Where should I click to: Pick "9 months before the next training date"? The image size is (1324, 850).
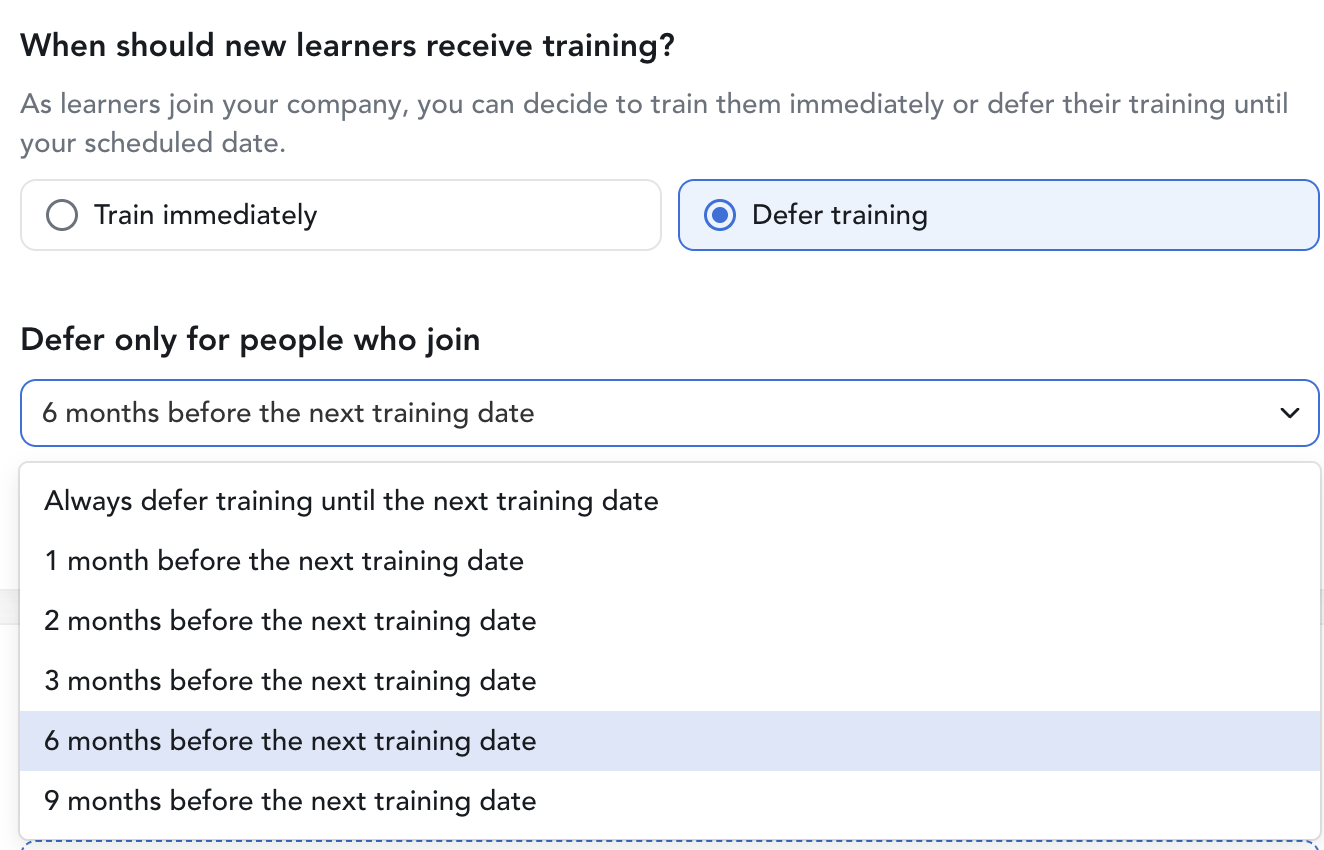(x=290, y=801)
